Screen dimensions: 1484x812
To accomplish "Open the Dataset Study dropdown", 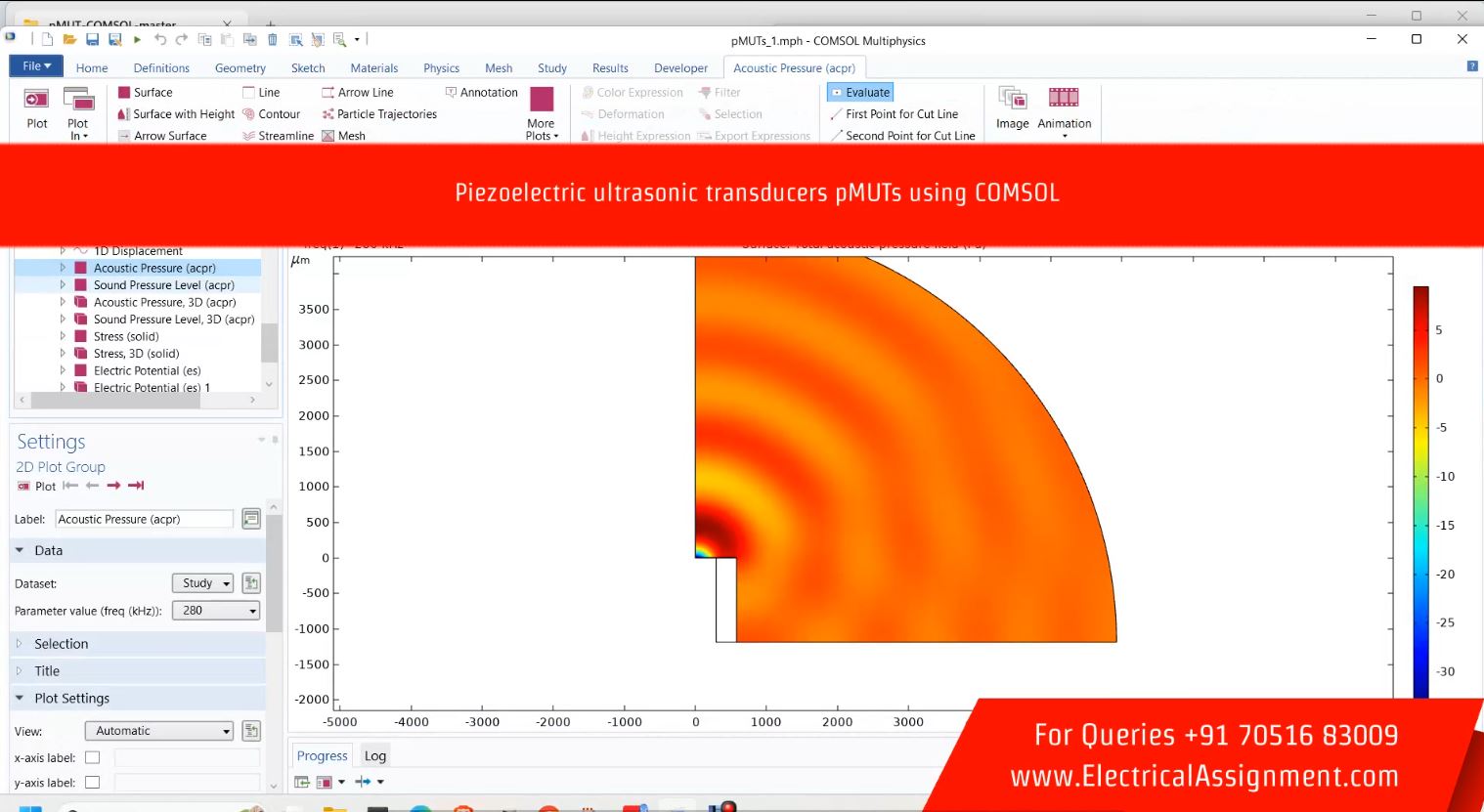I will [x=202, y=583].
